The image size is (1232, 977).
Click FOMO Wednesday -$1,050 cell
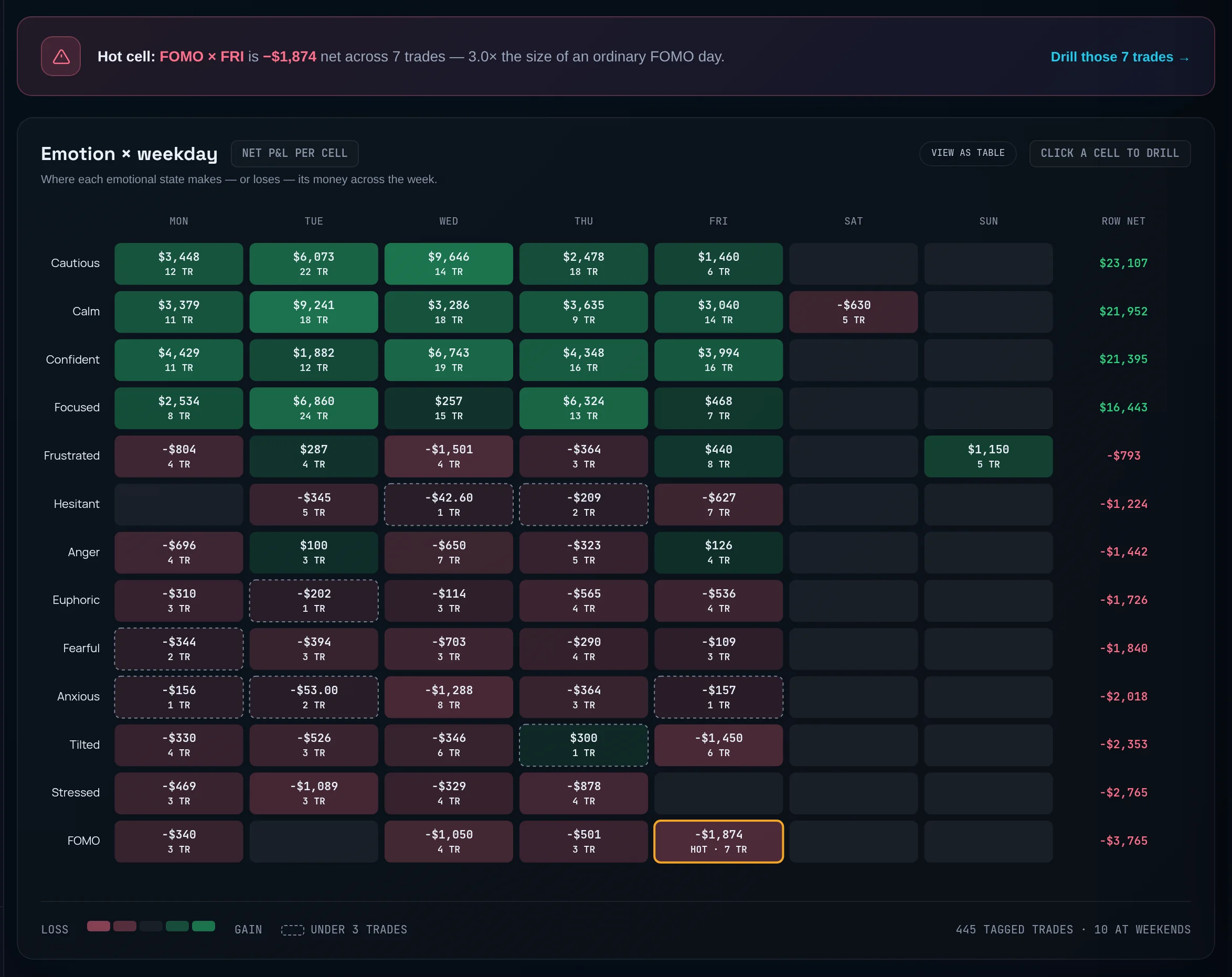coord(449,841)
